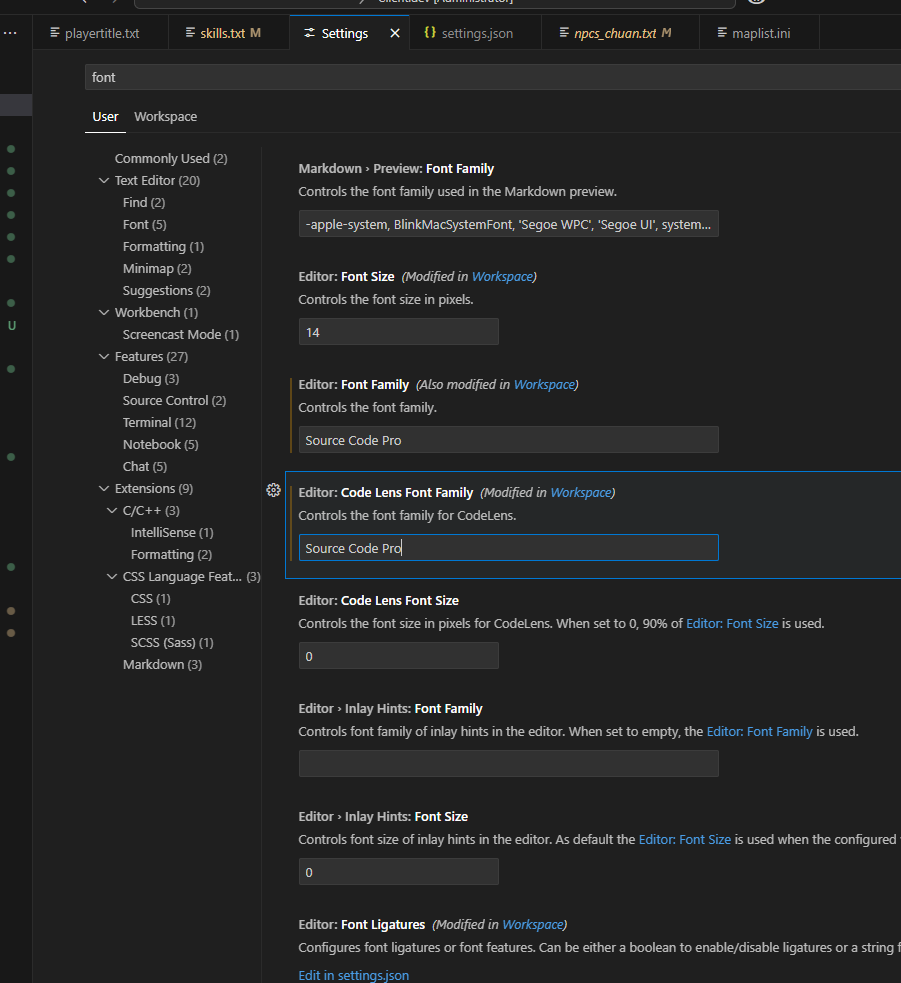
Task: Collapse the Extensions tree section
Action: pos(104,489)
